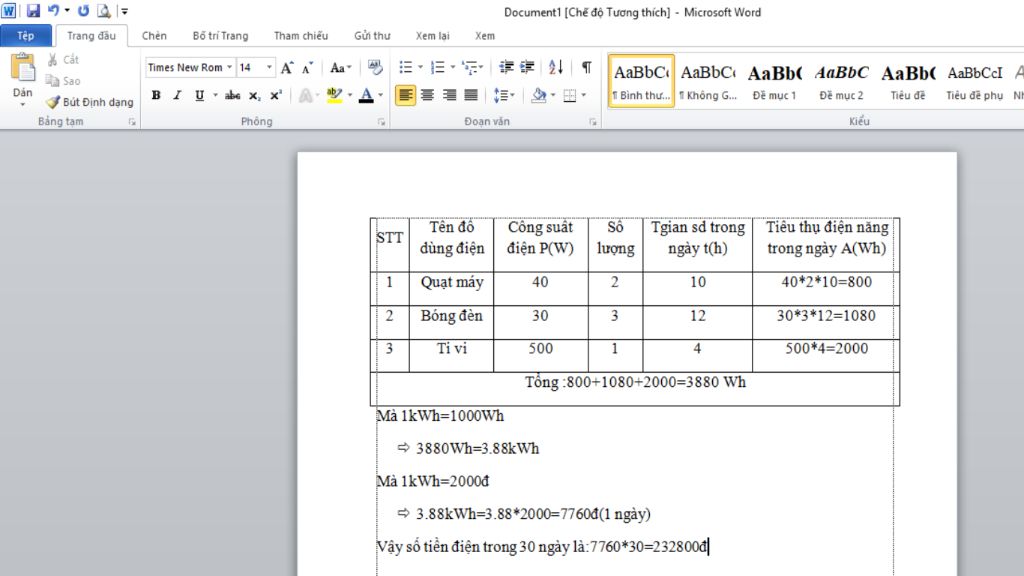The width and height of the screenshot is (1024, 576).
Task: Apply Tiêu đề phụ subtitle style
Action: coord(974,81)
